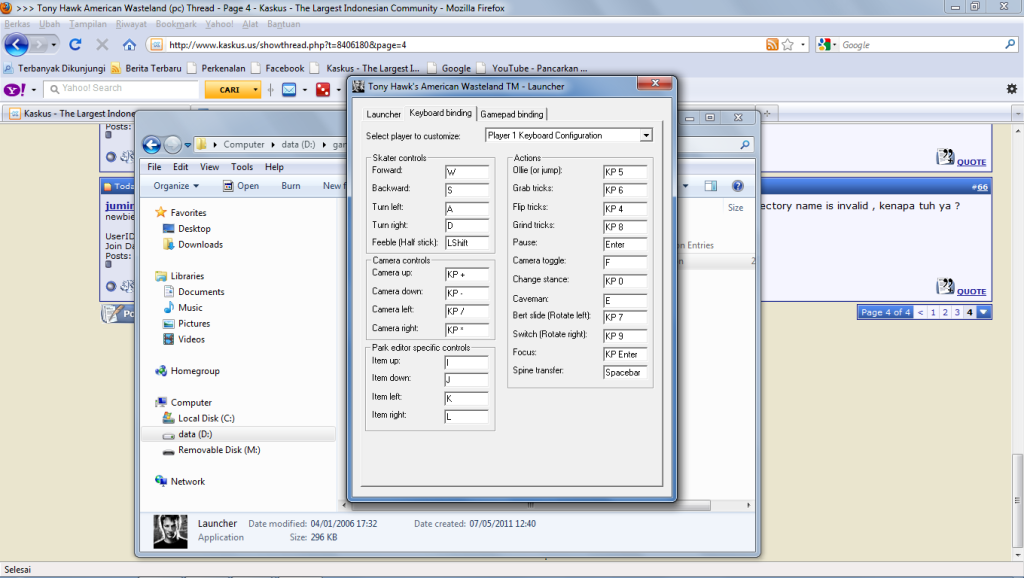1024x578 pixels.
Task: Open YouTube - Pancarkan bookmark
Action: [x=533, y=68]
